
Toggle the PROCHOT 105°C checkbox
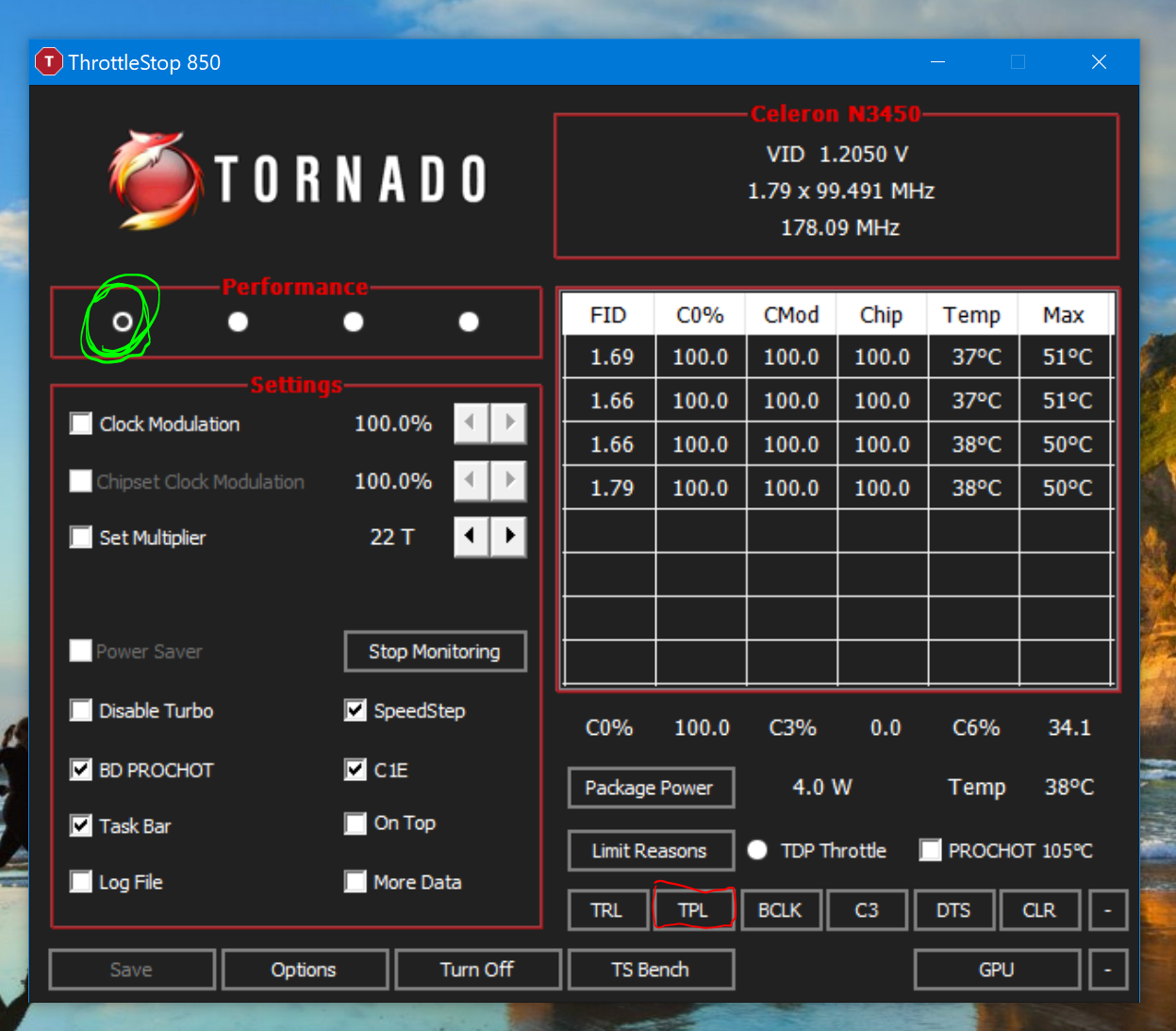tap(931, 850)
